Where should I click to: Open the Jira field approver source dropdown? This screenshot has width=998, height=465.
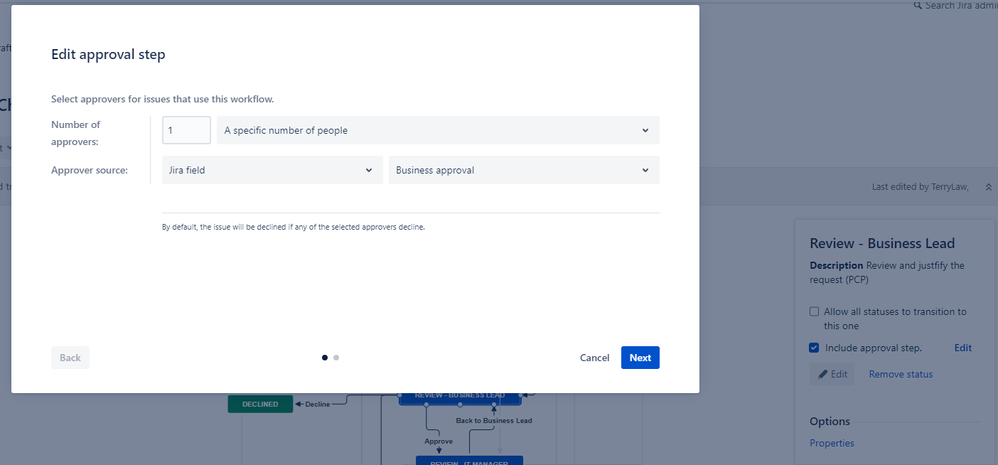click(272, 170)
